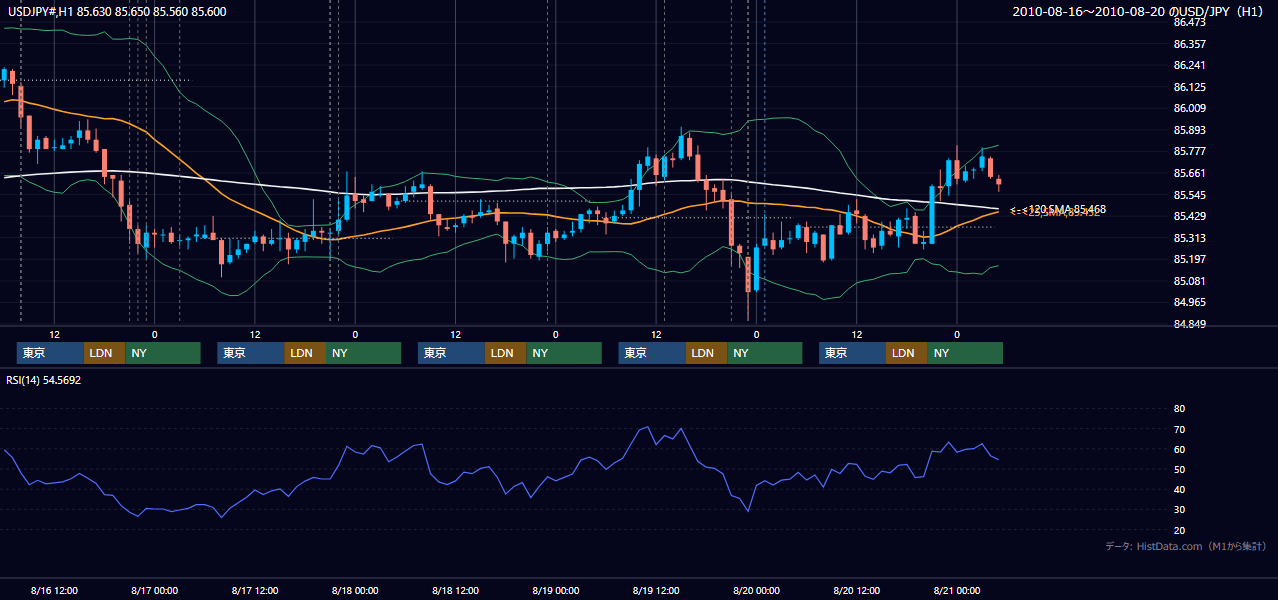Click the NY session block ending near 8/17 00:00
Viewport: 1278px width, 600px height.
pyautogui.click(x=163, y=353)
